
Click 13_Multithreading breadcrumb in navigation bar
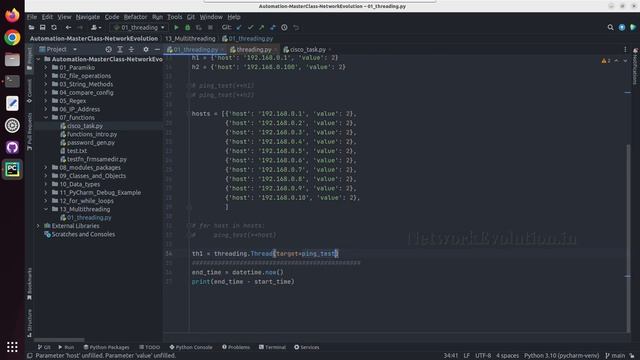pyautogui.click(x=190, y=38)
